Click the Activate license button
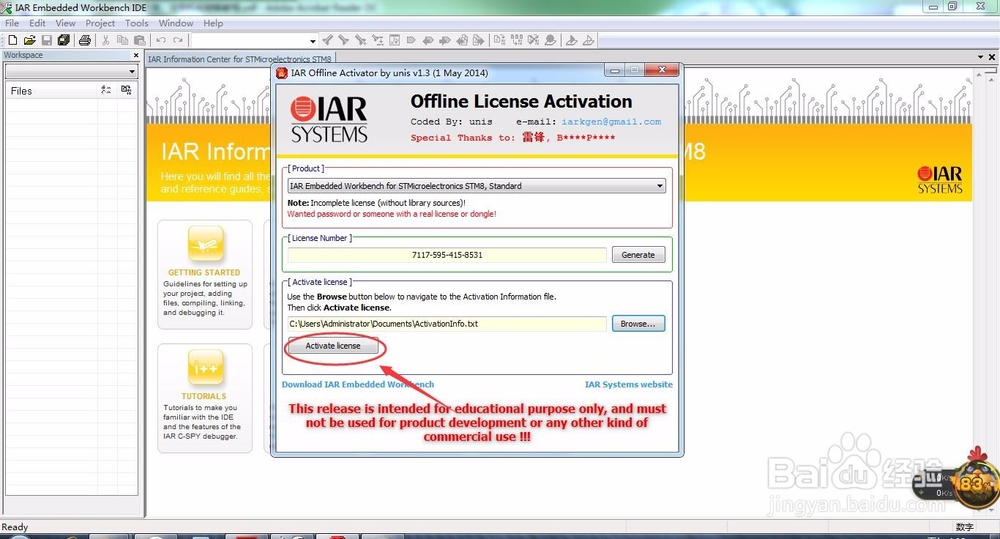The width and height of the screenshot is (1000, 539). click(x=333, y=346)
